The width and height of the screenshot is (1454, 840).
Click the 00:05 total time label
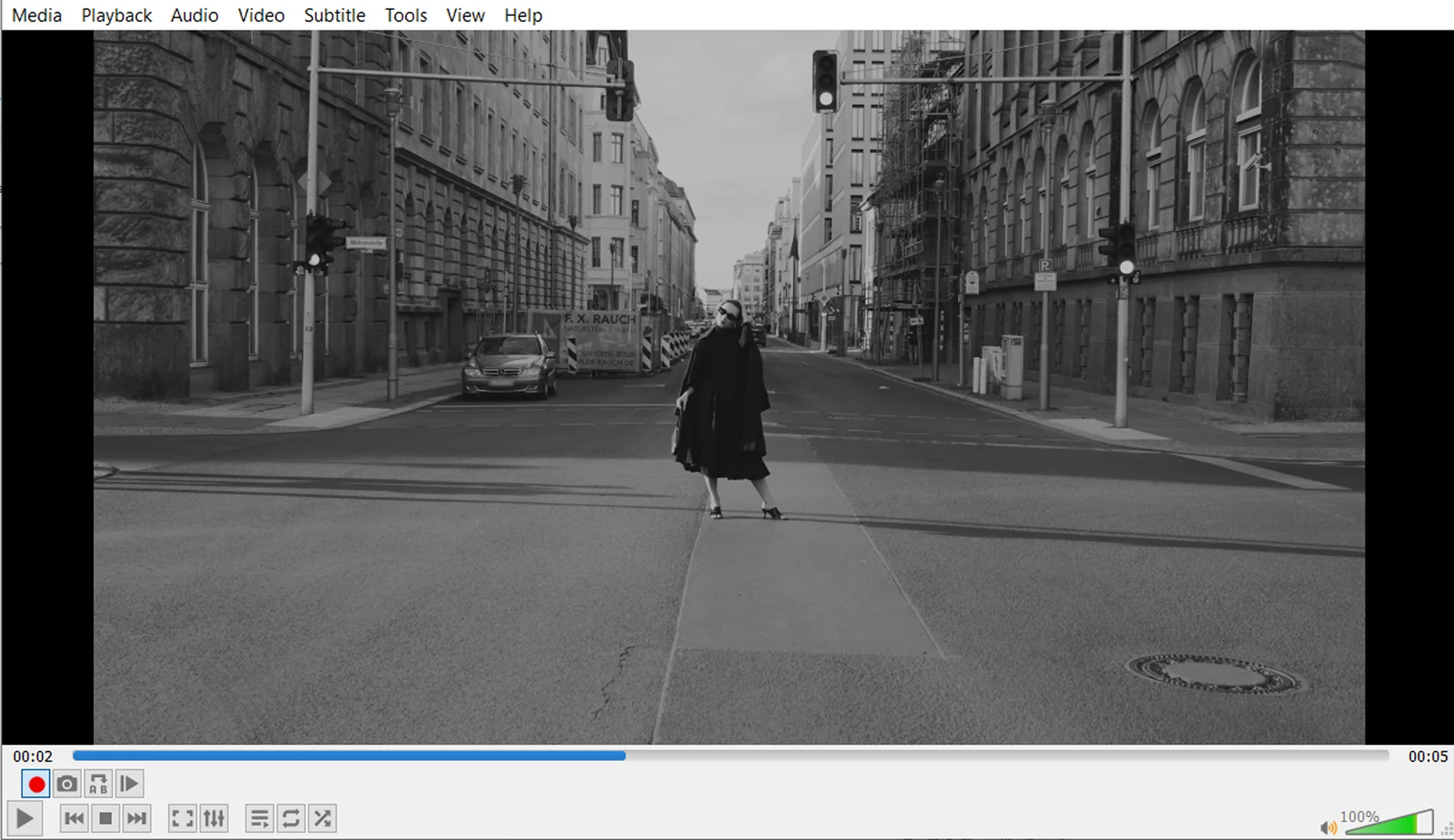click(x=1427, y=756)
